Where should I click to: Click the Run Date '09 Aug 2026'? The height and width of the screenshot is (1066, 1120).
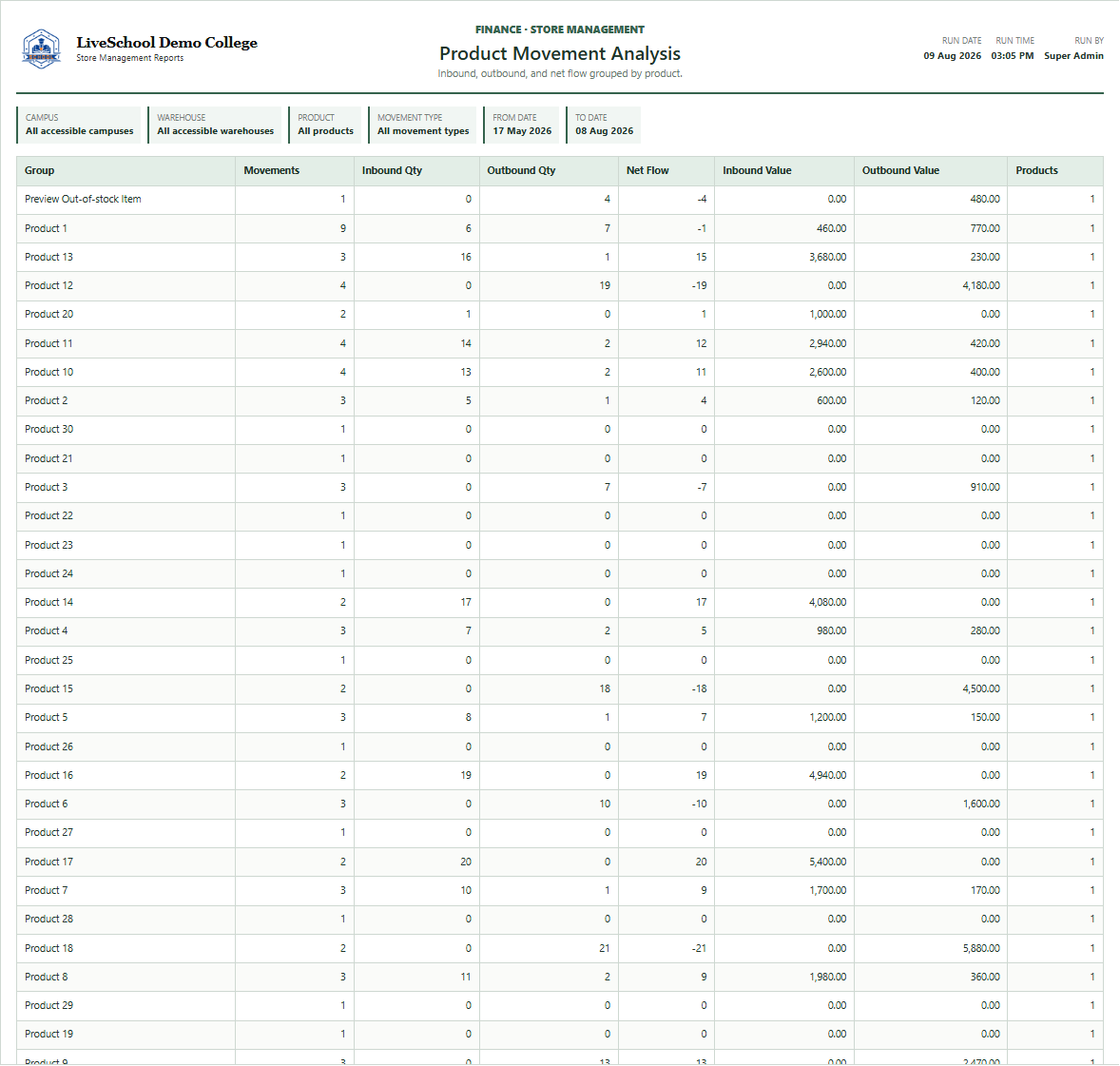coord(952,56)
